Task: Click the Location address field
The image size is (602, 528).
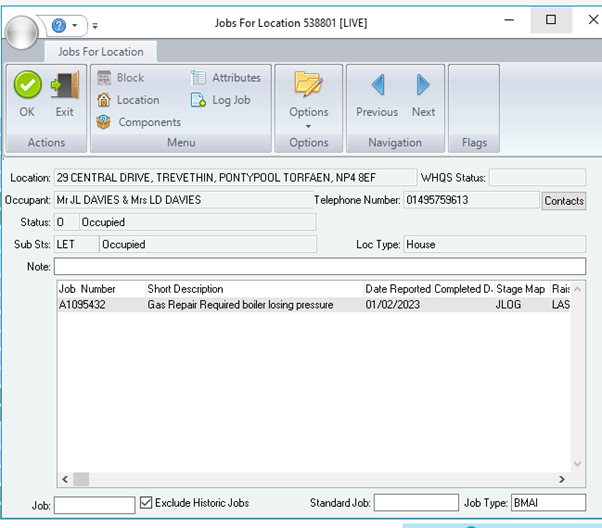Action: (x=235, y=178)
